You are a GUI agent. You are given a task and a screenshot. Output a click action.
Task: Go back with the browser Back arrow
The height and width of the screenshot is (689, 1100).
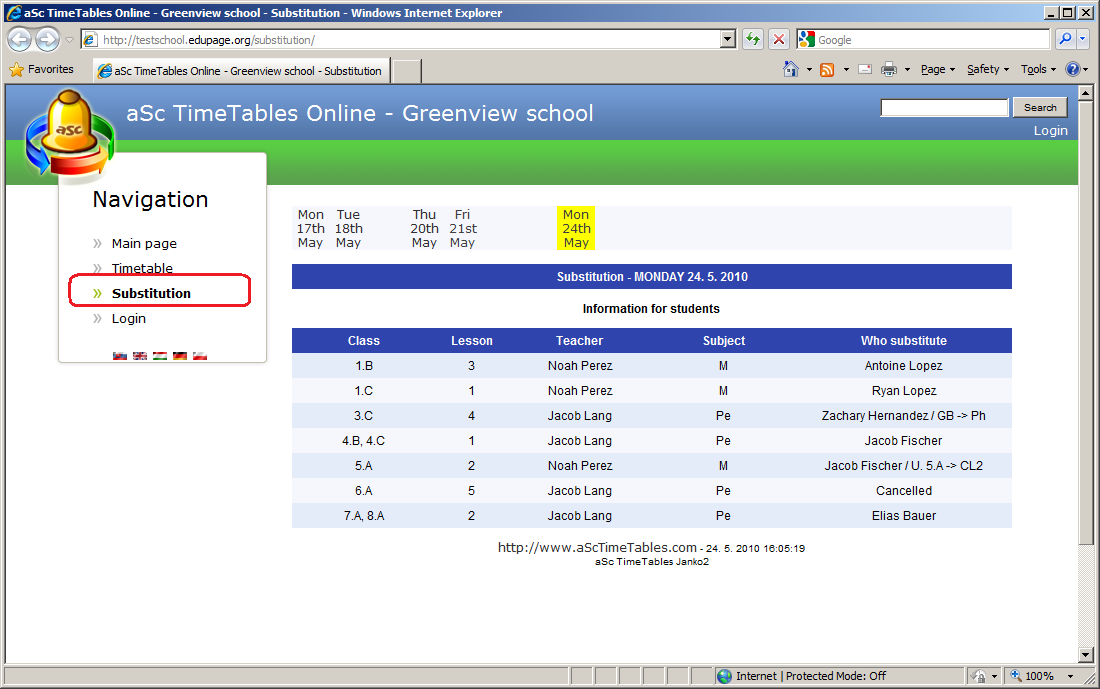tap(20, 39)
